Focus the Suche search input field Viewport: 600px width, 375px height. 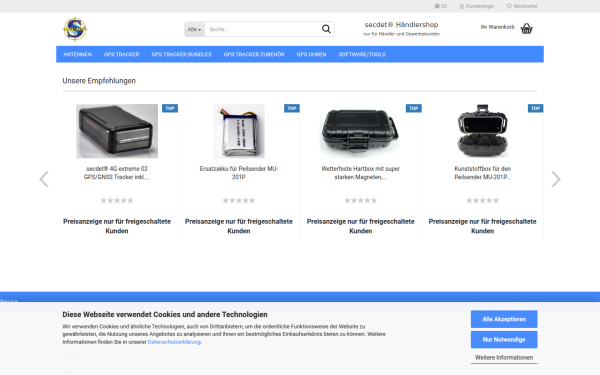tap(262, 29)
